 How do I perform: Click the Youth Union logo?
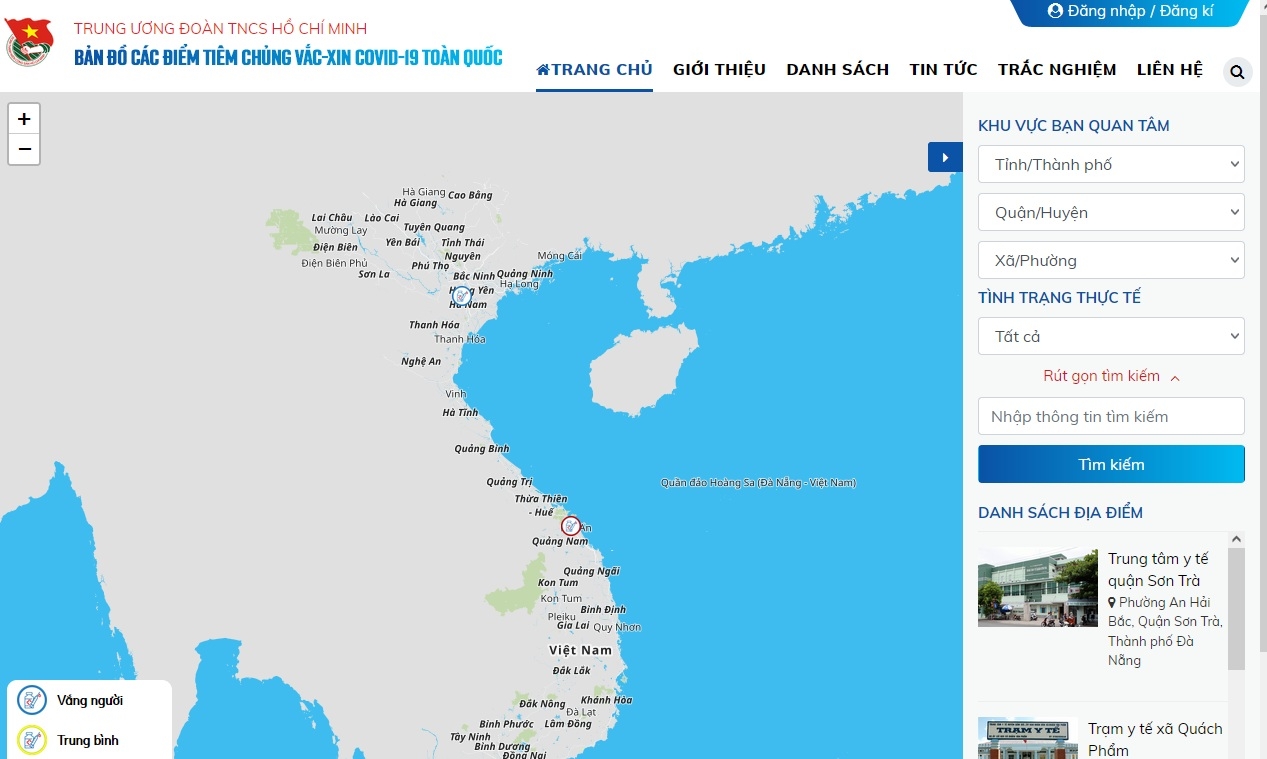click(29, 43)
